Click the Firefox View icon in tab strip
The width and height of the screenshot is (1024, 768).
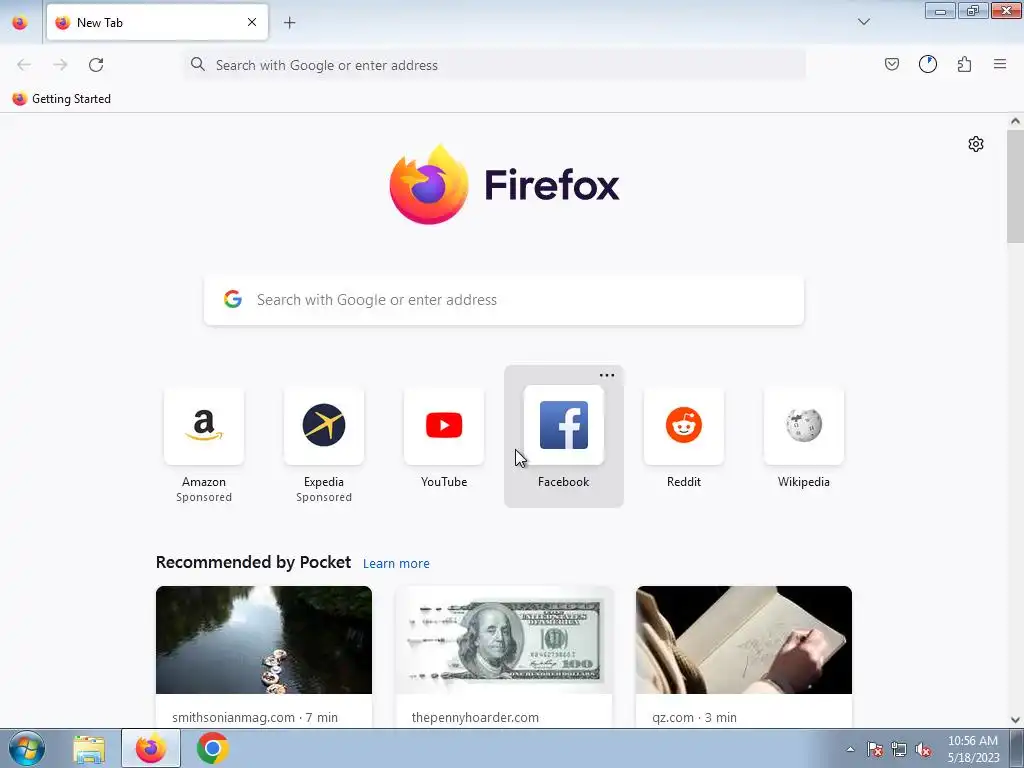tap(20, 22)
